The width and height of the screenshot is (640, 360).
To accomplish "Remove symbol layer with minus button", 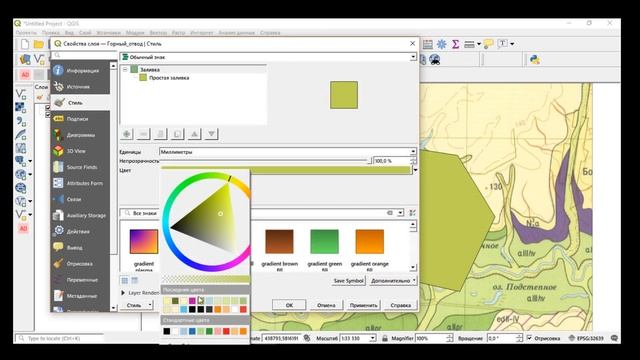I will [143, 134].
